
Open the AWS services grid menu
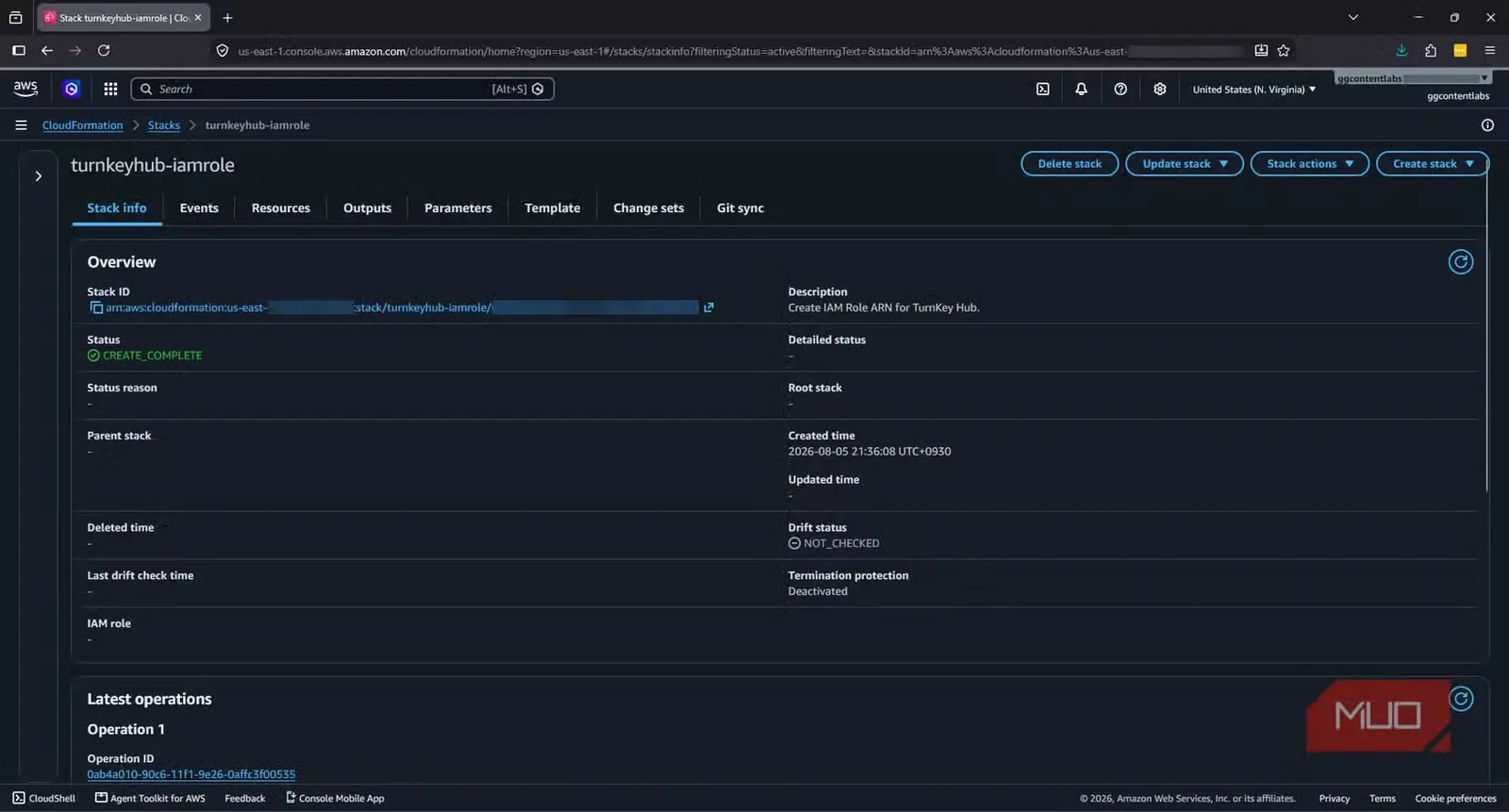pos(110,89)
